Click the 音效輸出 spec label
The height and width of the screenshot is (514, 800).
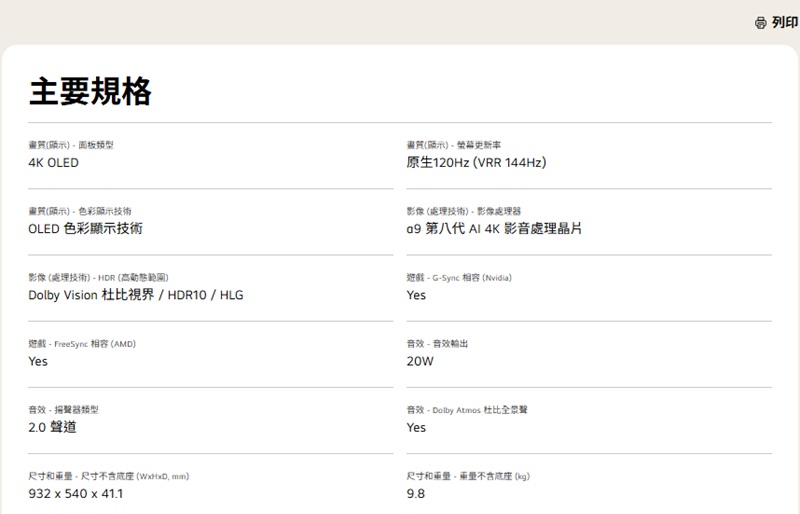click(450, 343)
